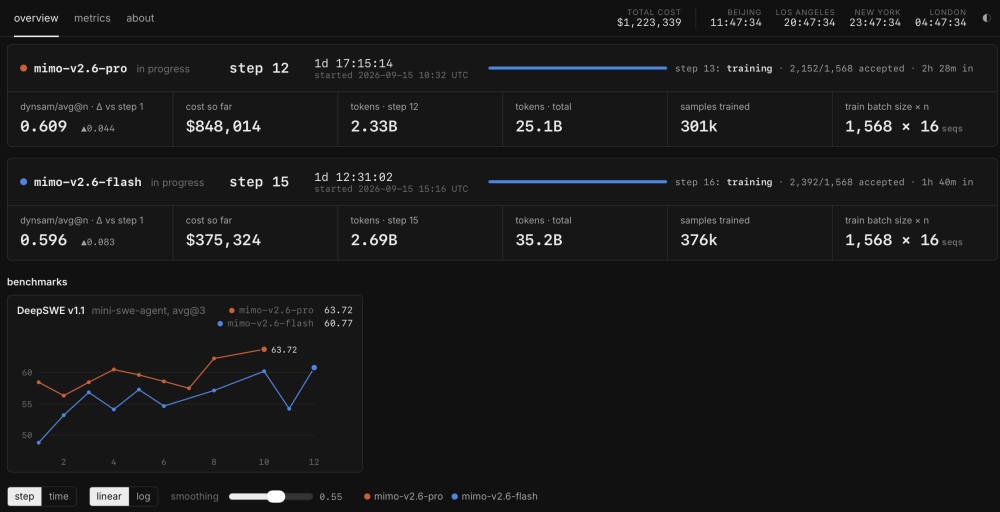Viewport: 1000px width, 512px height.
Task: Click the blue dot beside mimo-v2.6-flash run title
Action: coord(24,182)
